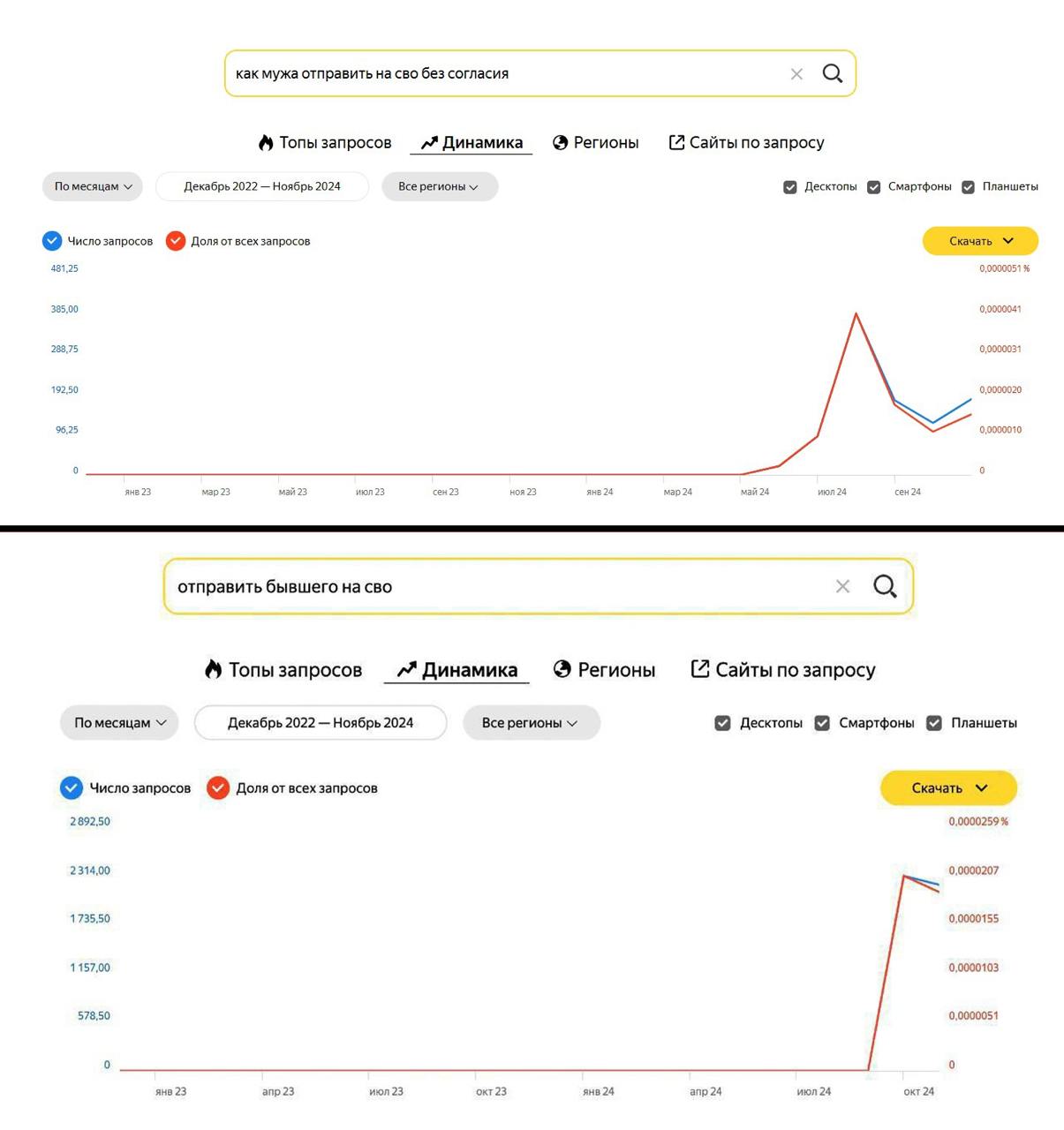Open "Сайты по запросу" in the bottom panel
This screenshot has width=1064, height=1130.
(x=783, y=670)
